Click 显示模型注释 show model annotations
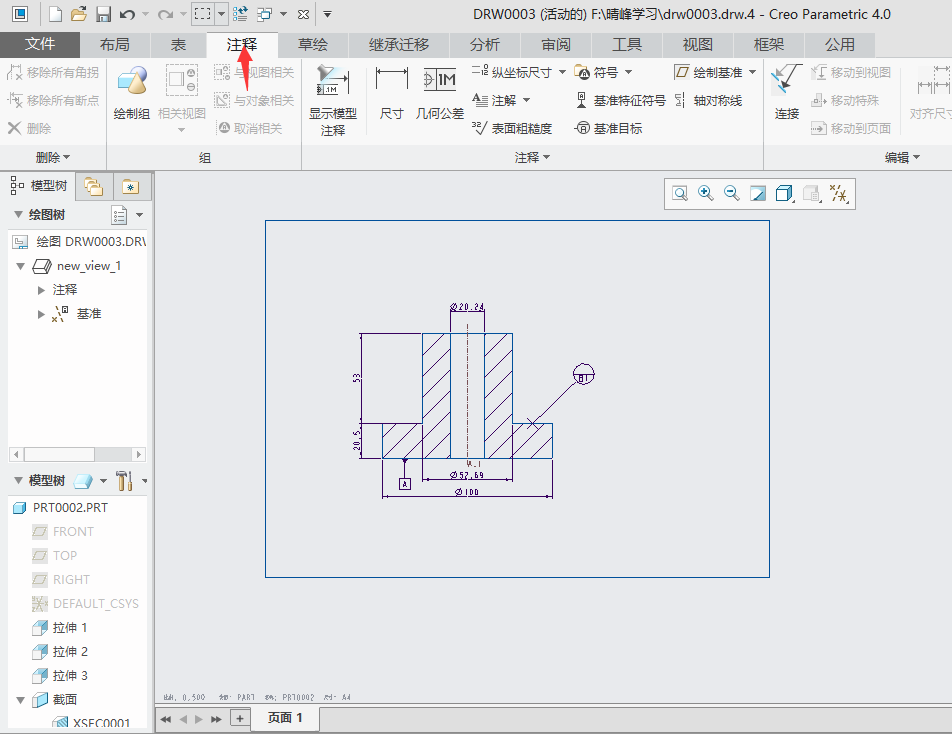The image size is (952, 734). pos(333,100)
